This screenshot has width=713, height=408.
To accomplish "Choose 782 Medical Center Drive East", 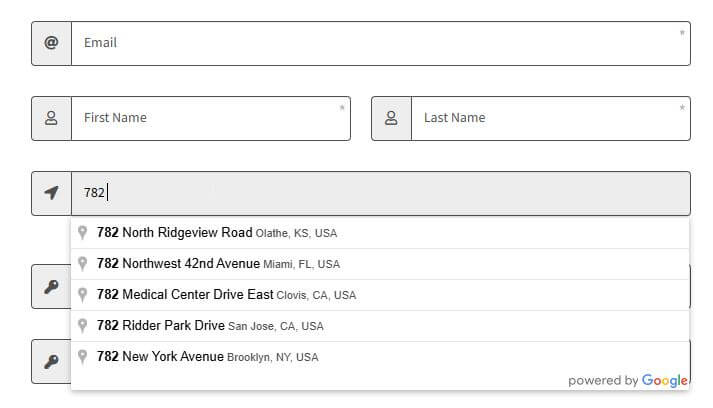I will [380, 295].
